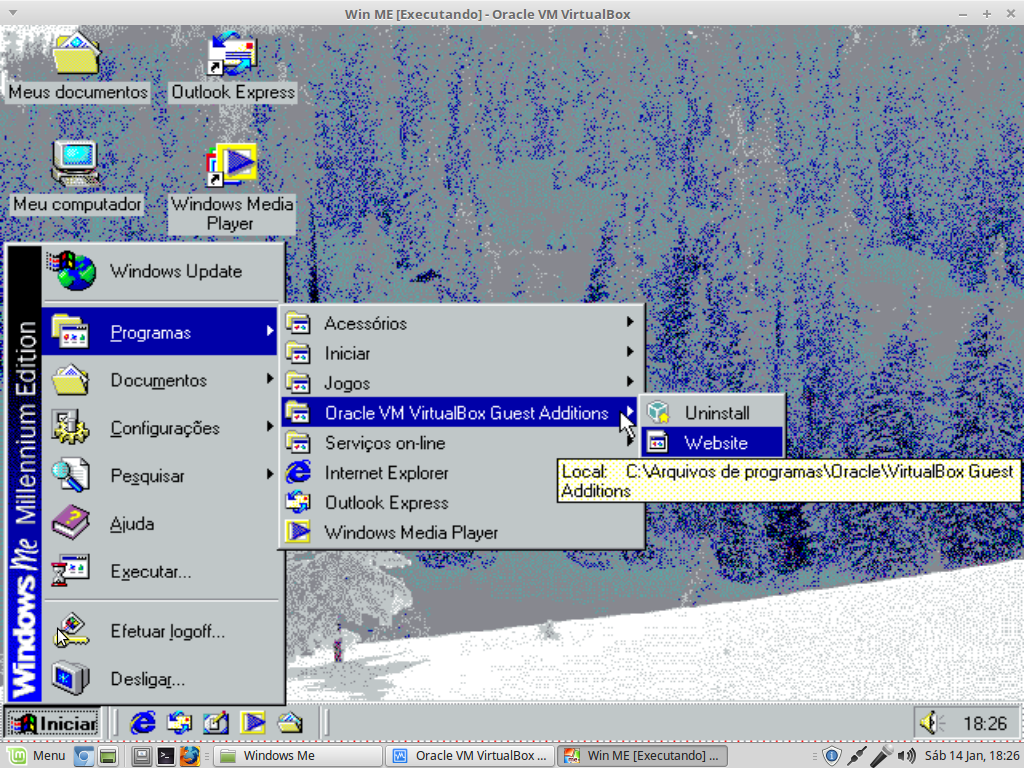Viewport: 1024px width, 768px height.
Task: Click the Uninstall package icon
Action: coord(658,413)
